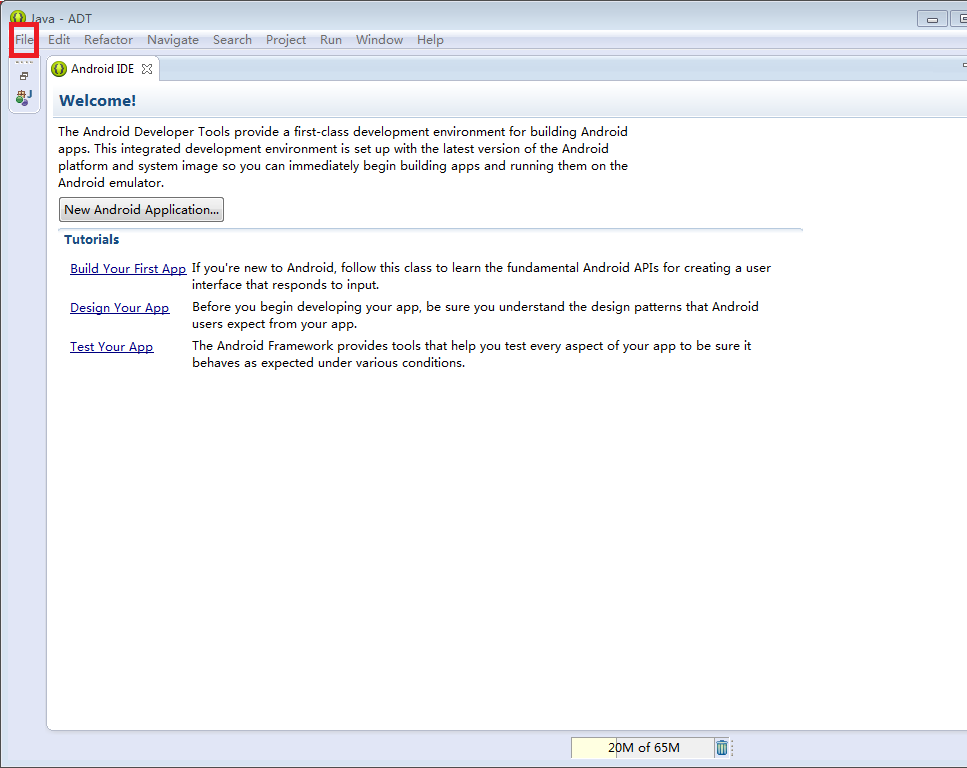Open the Window menu
The height and width of the screenshot is (768, 967).
pos(379,39)
